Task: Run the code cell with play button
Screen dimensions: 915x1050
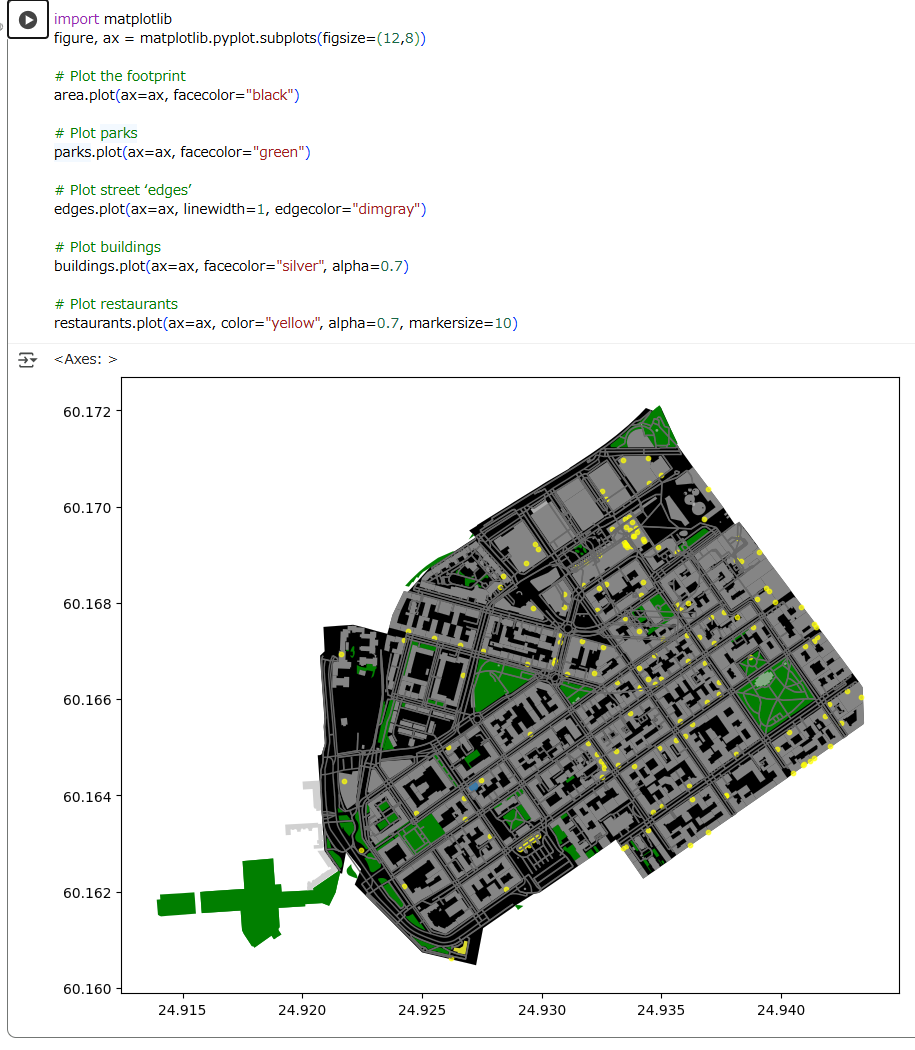Action: [x=27, y=20]
